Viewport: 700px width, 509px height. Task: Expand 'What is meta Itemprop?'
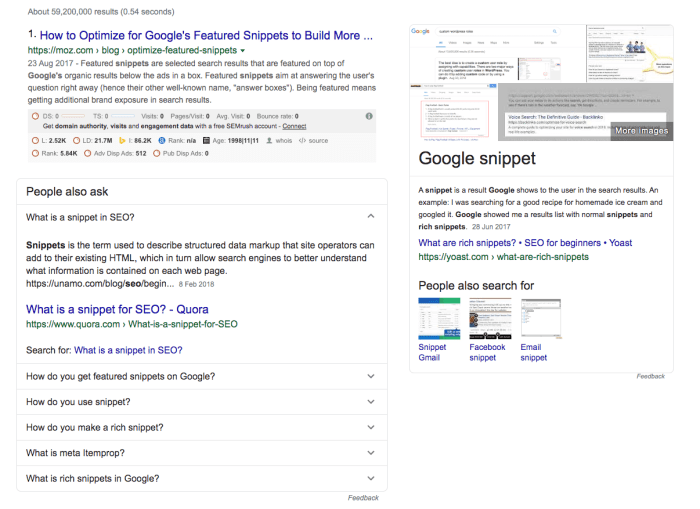tap(371, 452)
